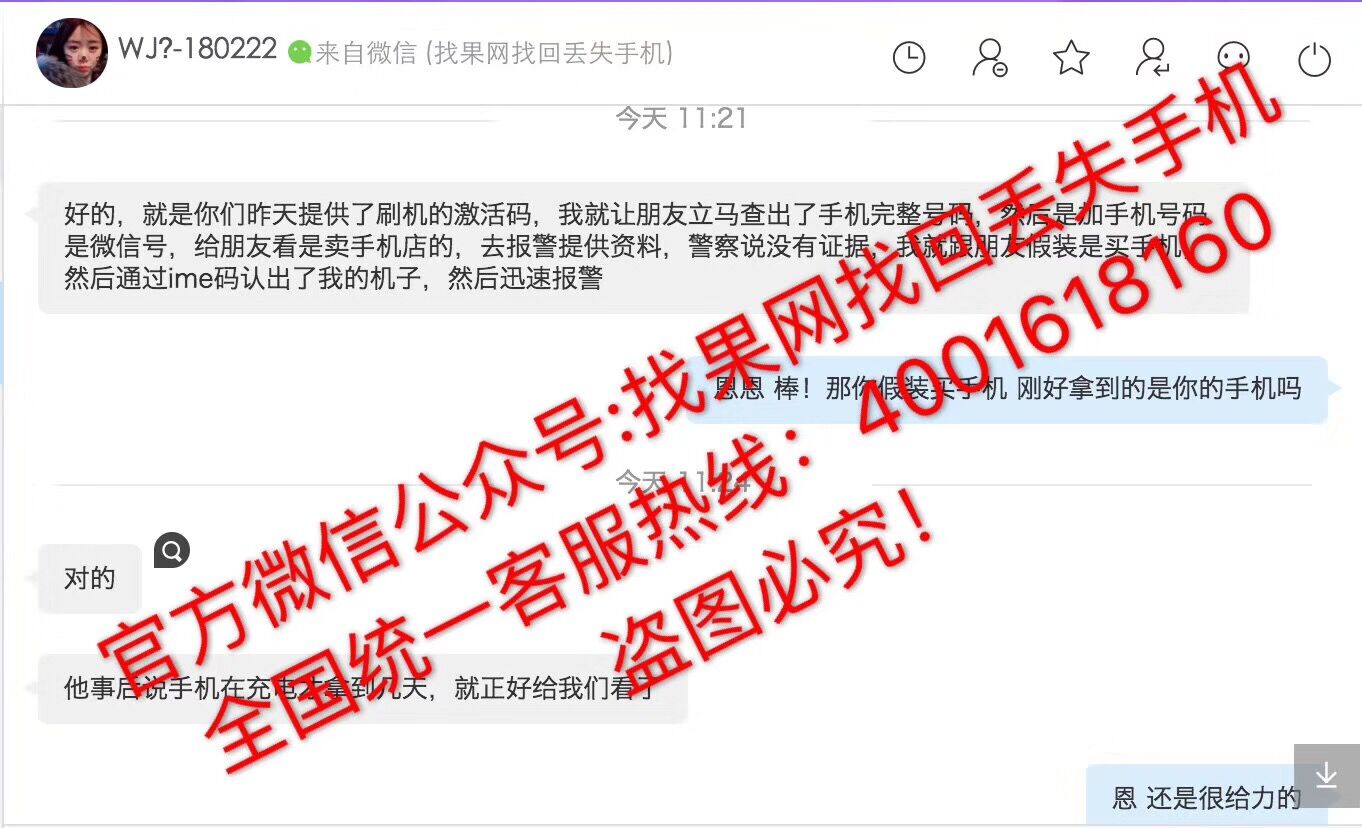
Task: Select the message 他事后说手机在充电
Action: [x=362, y=689]
